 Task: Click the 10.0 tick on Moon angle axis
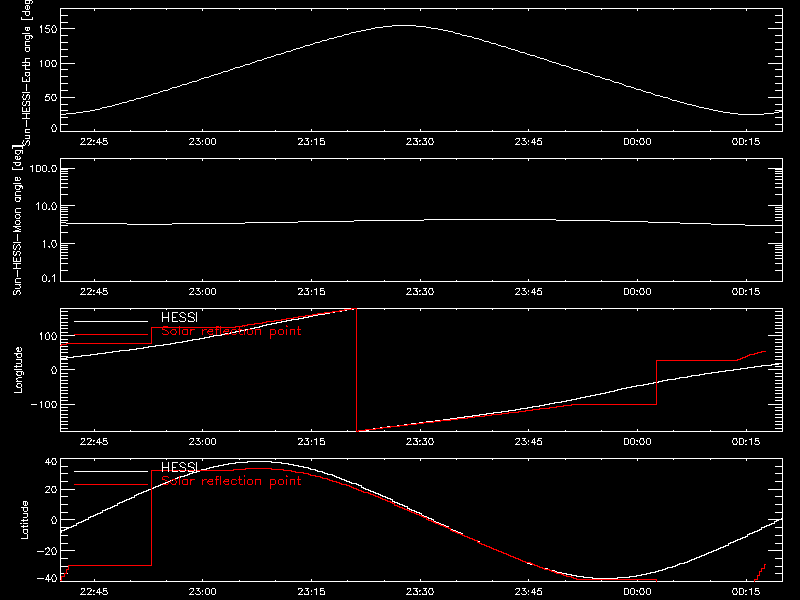pyautogui.click(x=46, y=206)
